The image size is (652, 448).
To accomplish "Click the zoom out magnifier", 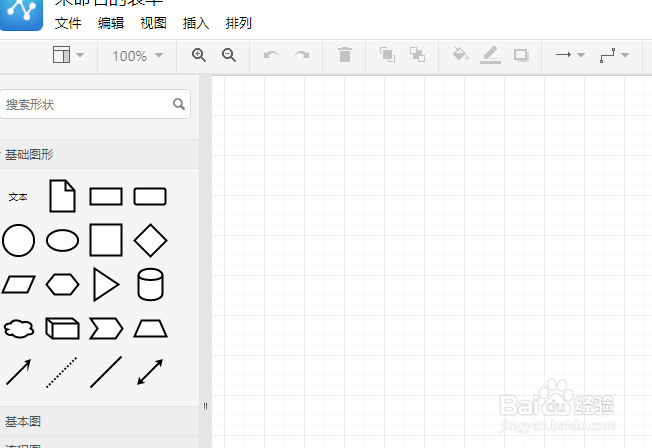I will pos(229,55).
